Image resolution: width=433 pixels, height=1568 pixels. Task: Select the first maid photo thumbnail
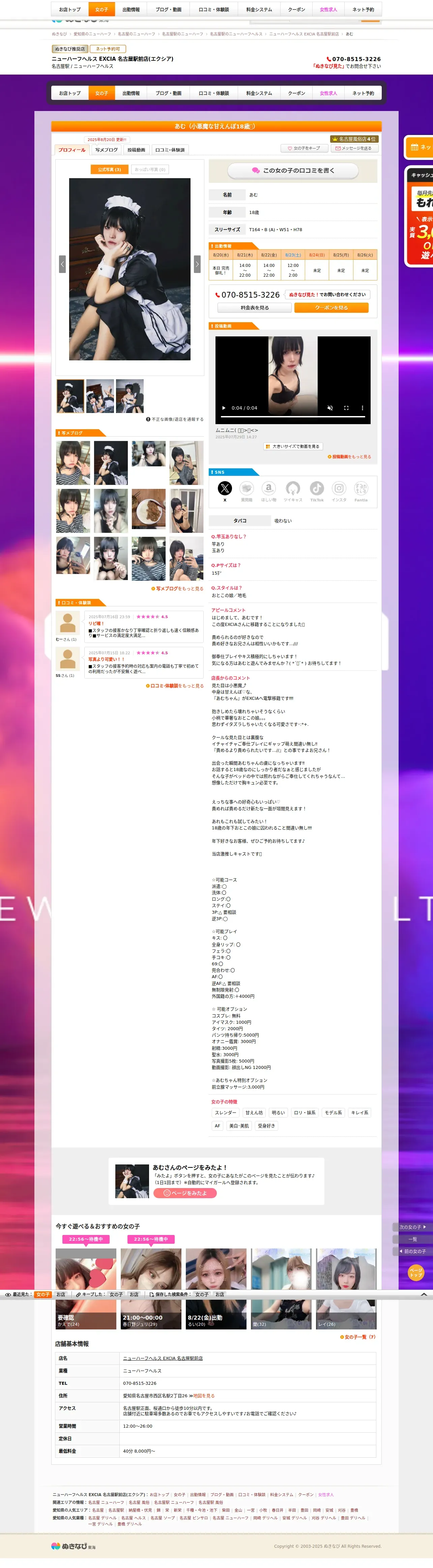70,396
